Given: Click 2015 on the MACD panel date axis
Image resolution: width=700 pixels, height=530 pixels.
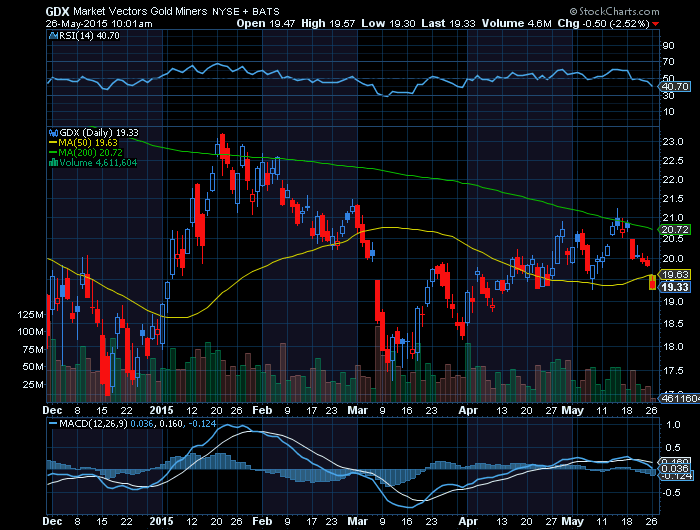Looking at the screenshot, I should point(161,521).
